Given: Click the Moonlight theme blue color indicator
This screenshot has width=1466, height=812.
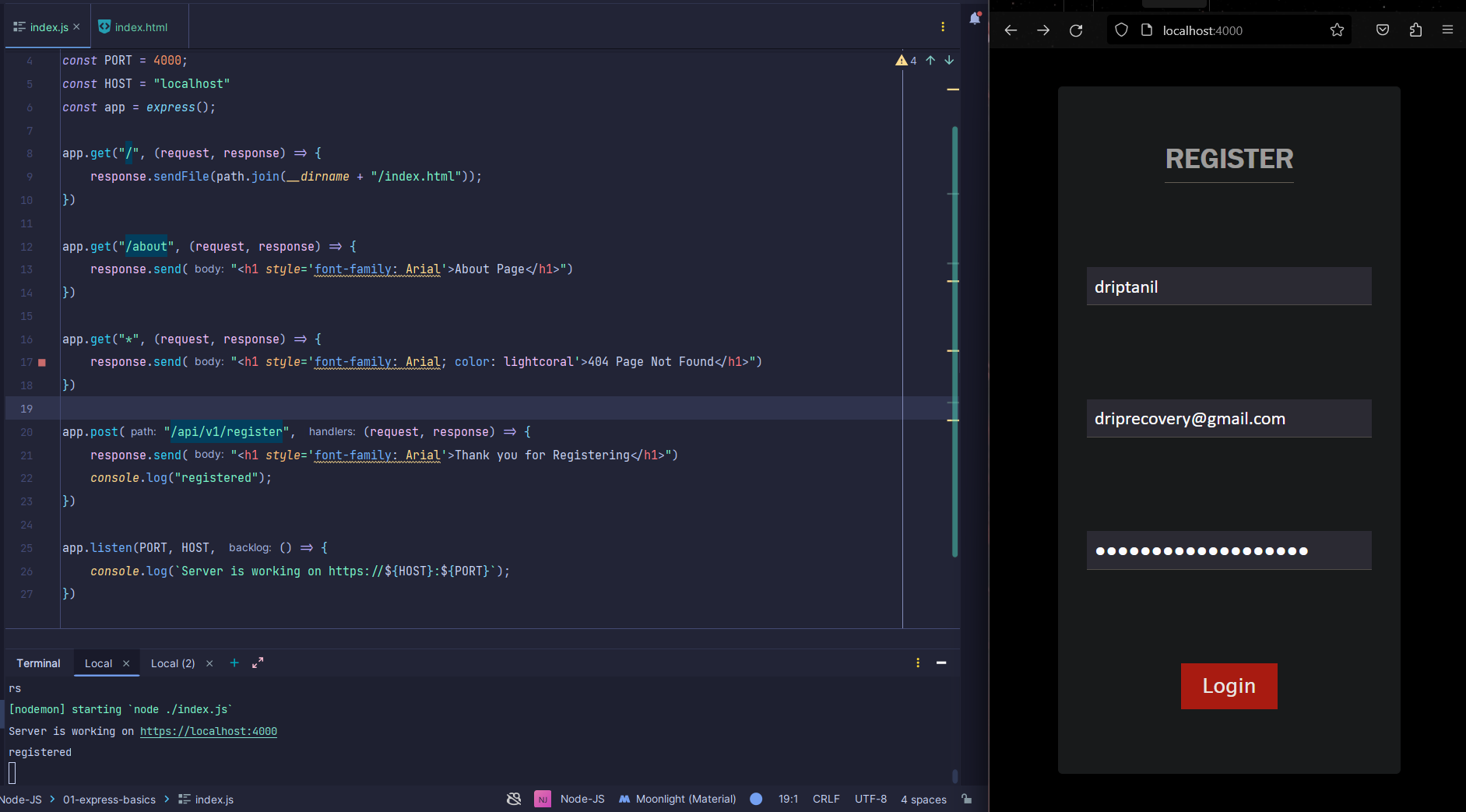Looking at the screenshot, I should pos(756,800).
